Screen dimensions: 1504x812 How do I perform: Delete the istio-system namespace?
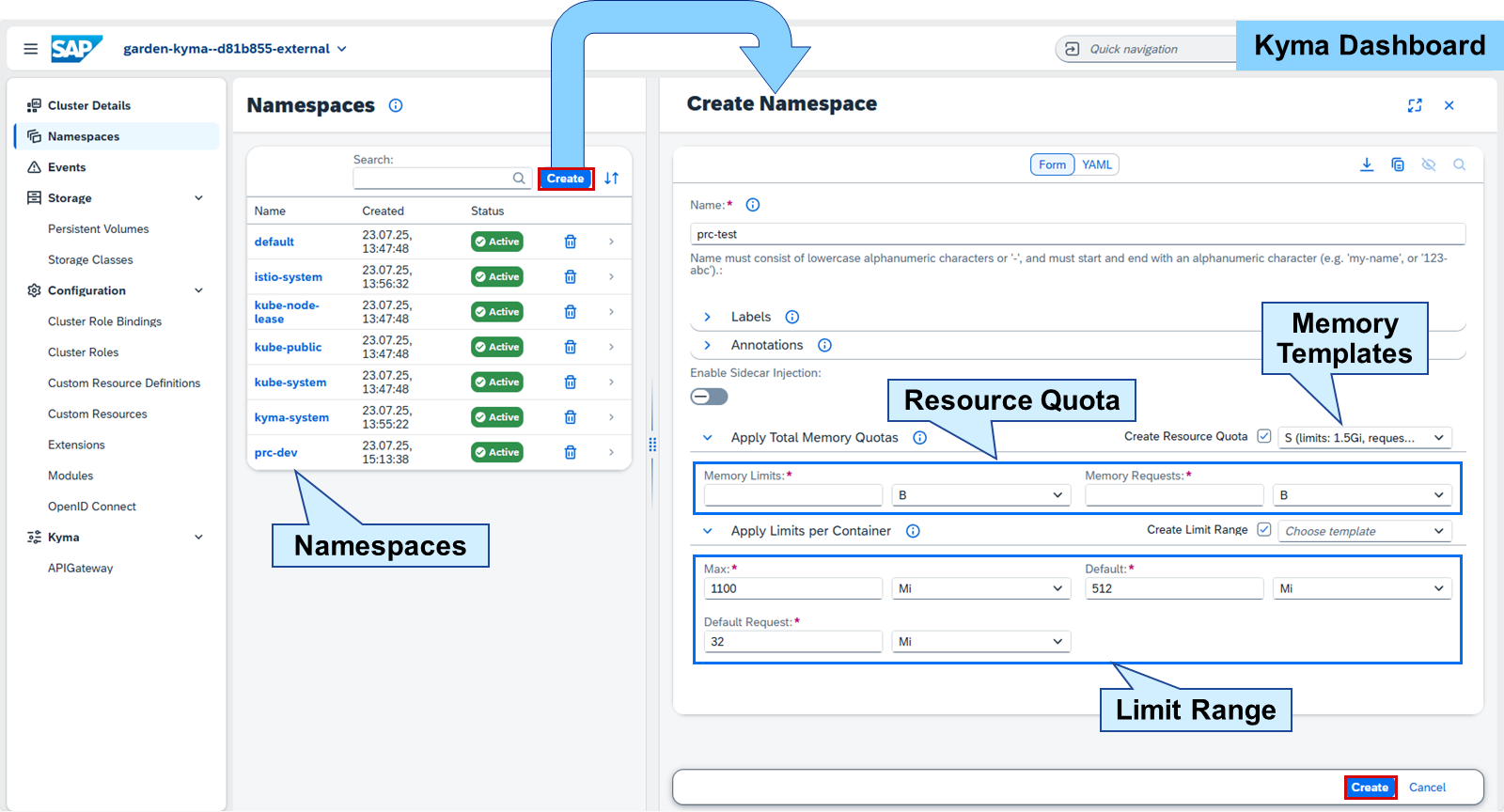pyautogui.click(x=571, y=277)
